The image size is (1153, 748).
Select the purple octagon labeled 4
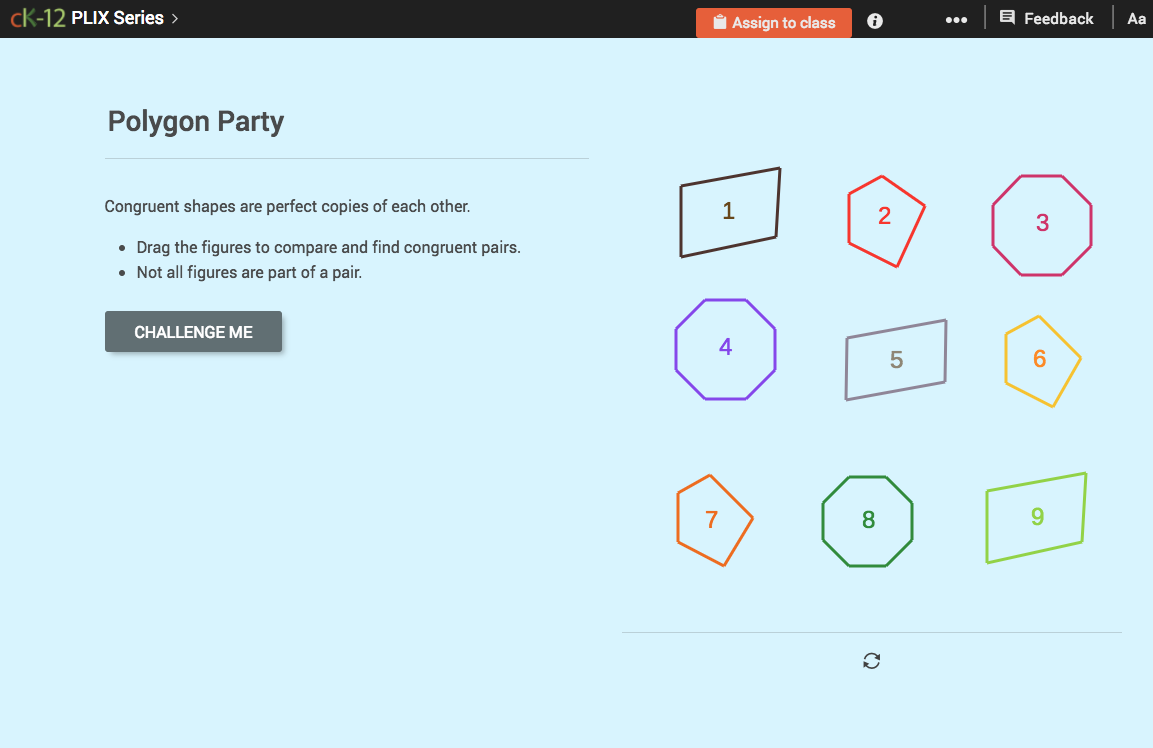click(x=724, y=347)
